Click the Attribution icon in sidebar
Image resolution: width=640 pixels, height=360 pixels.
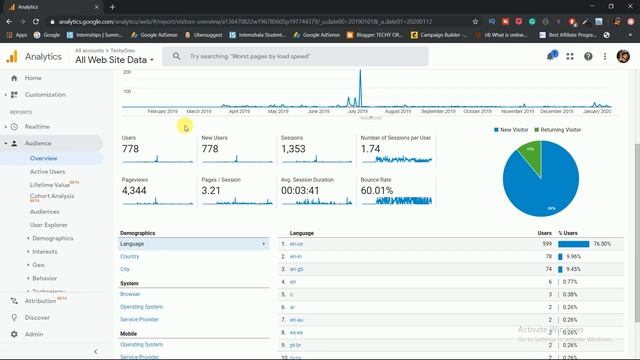point(14,301)
